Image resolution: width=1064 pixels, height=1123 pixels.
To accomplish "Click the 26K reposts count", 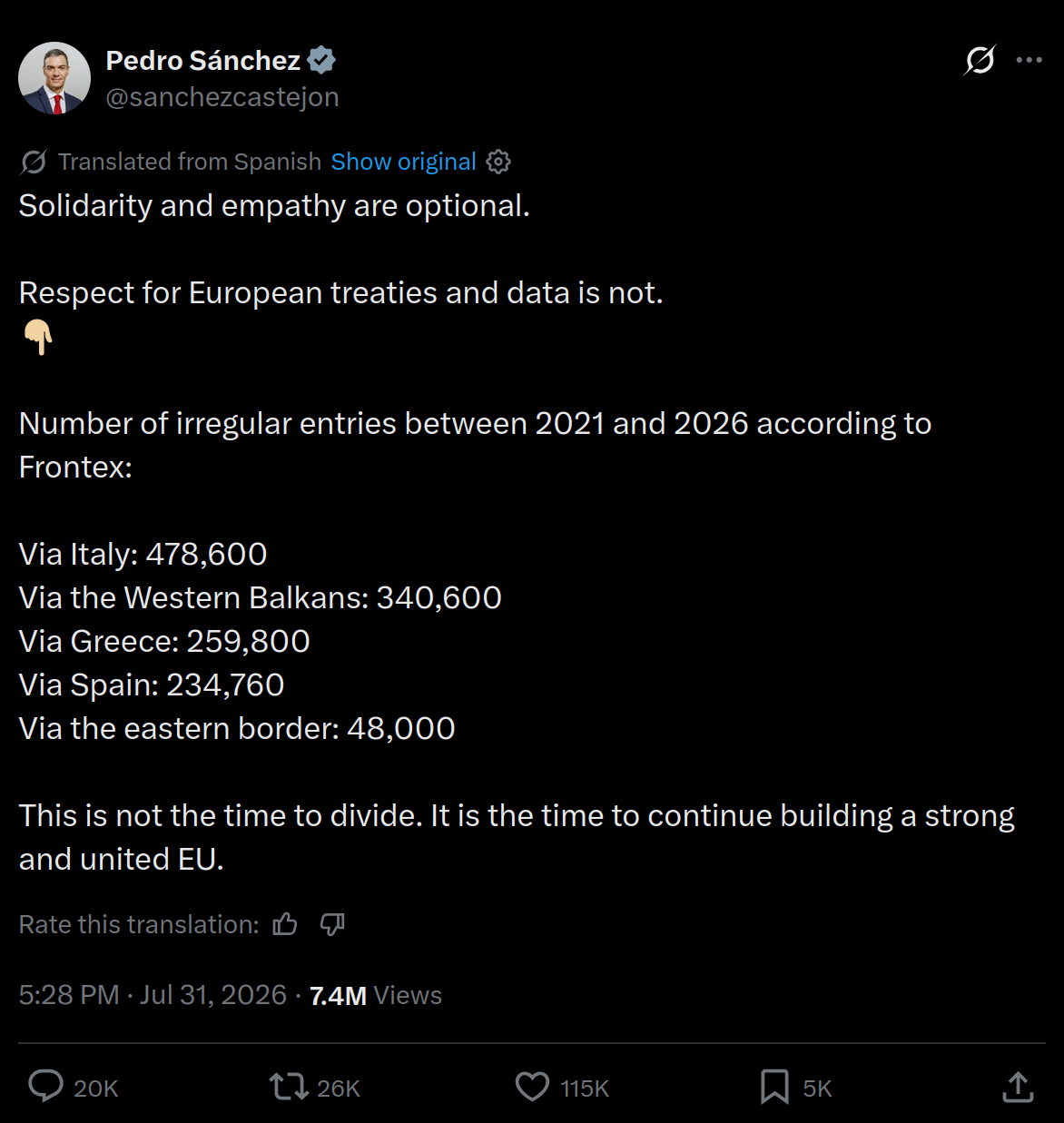I will pos(339,1089).
